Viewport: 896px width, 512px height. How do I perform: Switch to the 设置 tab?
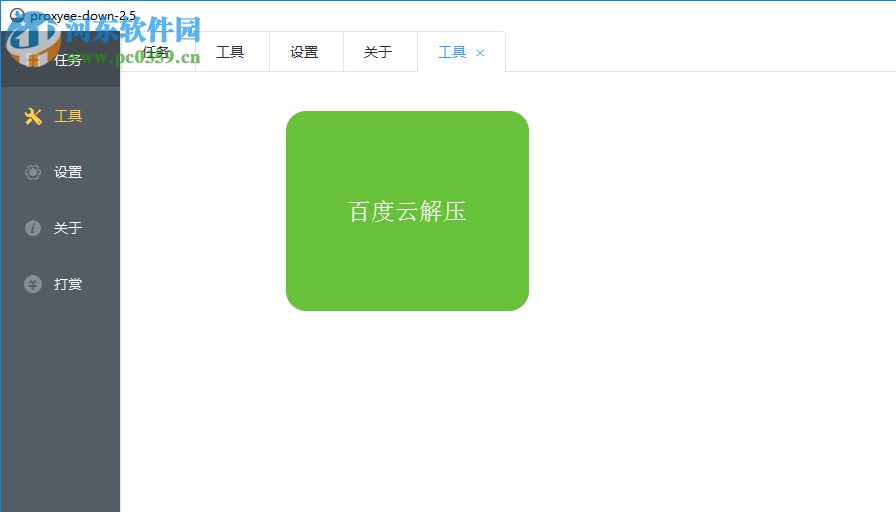click(304, 52)
